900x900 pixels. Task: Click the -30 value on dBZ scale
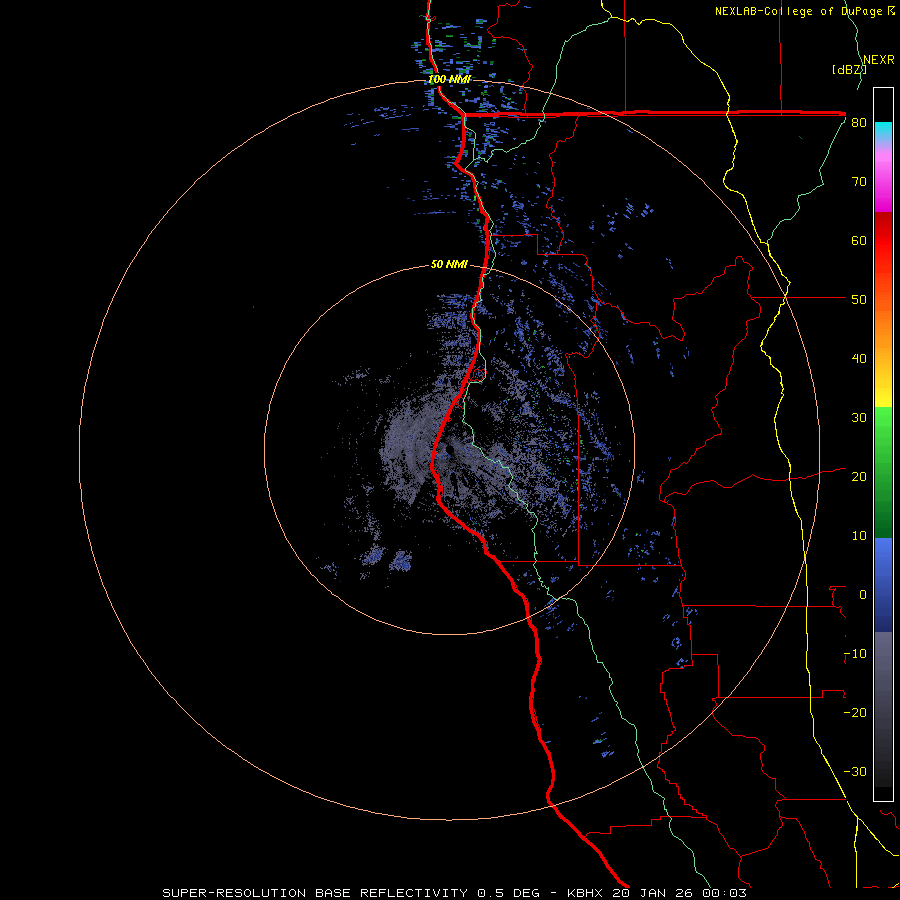tap(855, 772)
